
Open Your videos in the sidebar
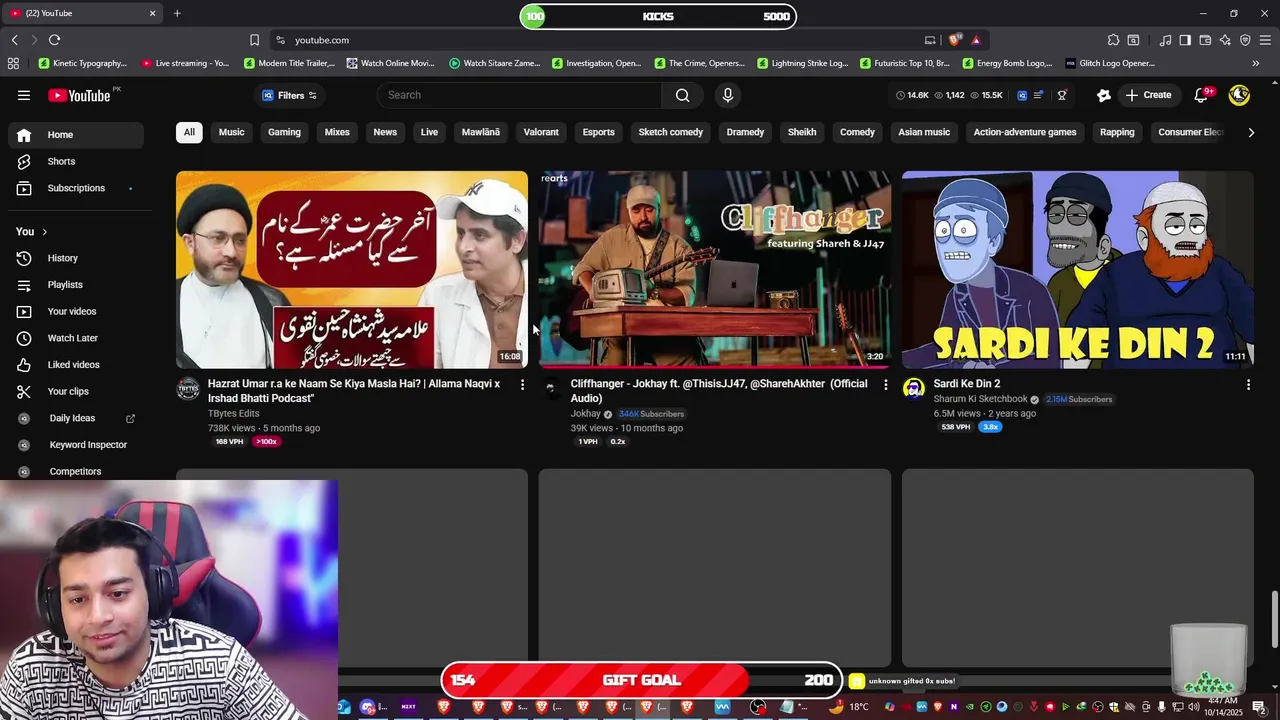[x=76, y=311]
